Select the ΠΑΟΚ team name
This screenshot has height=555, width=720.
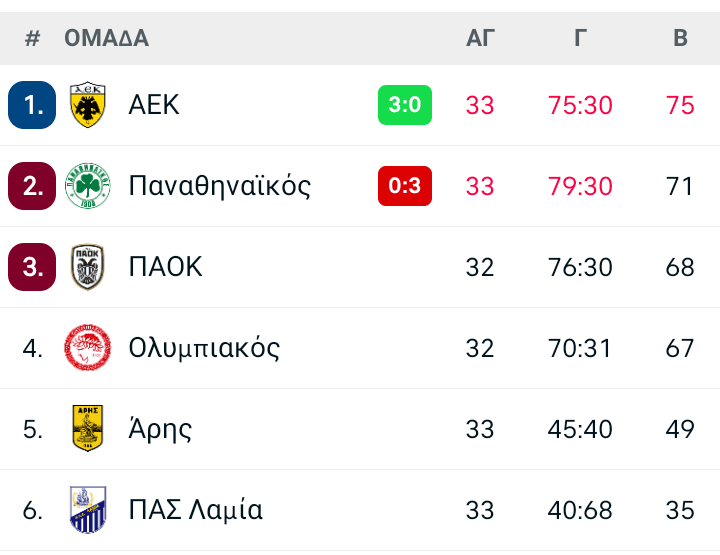166,267
